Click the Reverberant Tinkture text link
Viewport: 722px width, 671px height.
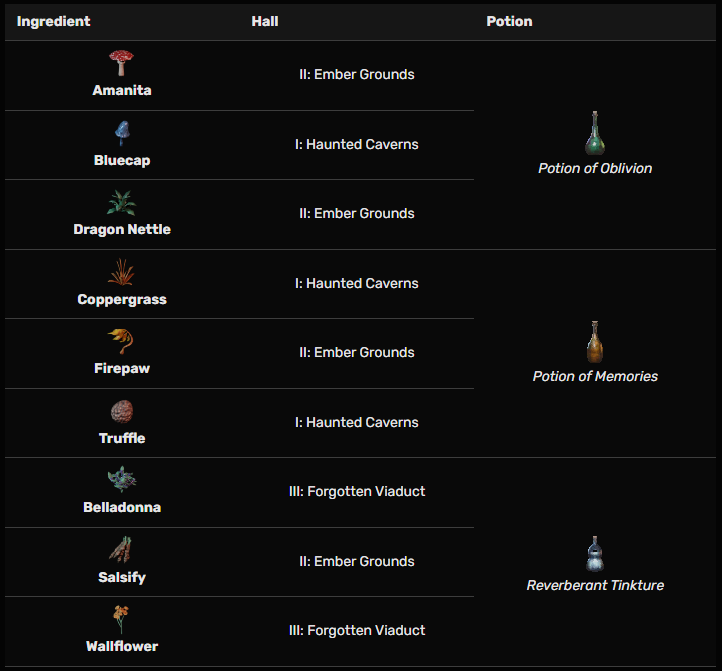595,585
